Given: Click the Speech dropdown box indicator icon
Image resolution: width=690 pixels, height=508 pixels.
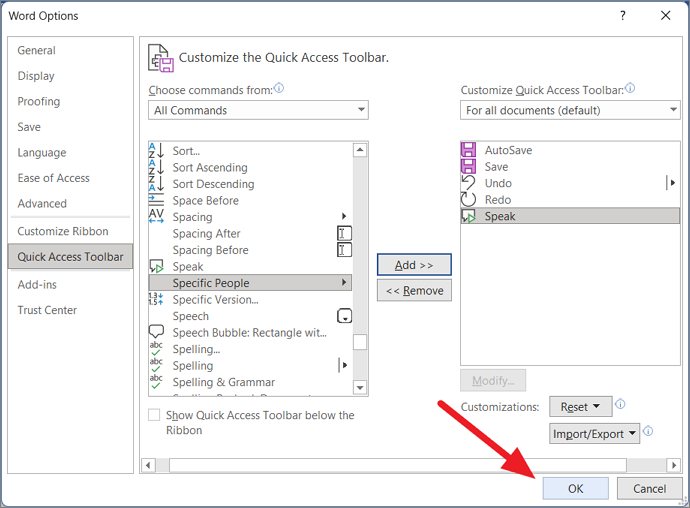Looking at the screenshot, I should (x=344, y=316).
